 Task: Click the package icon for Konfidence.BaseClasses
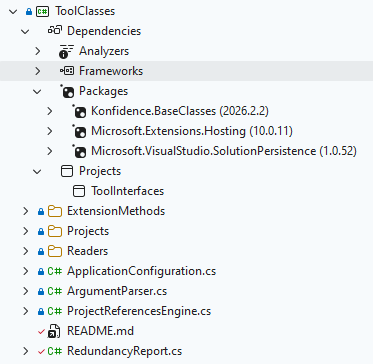click(79, 111)
